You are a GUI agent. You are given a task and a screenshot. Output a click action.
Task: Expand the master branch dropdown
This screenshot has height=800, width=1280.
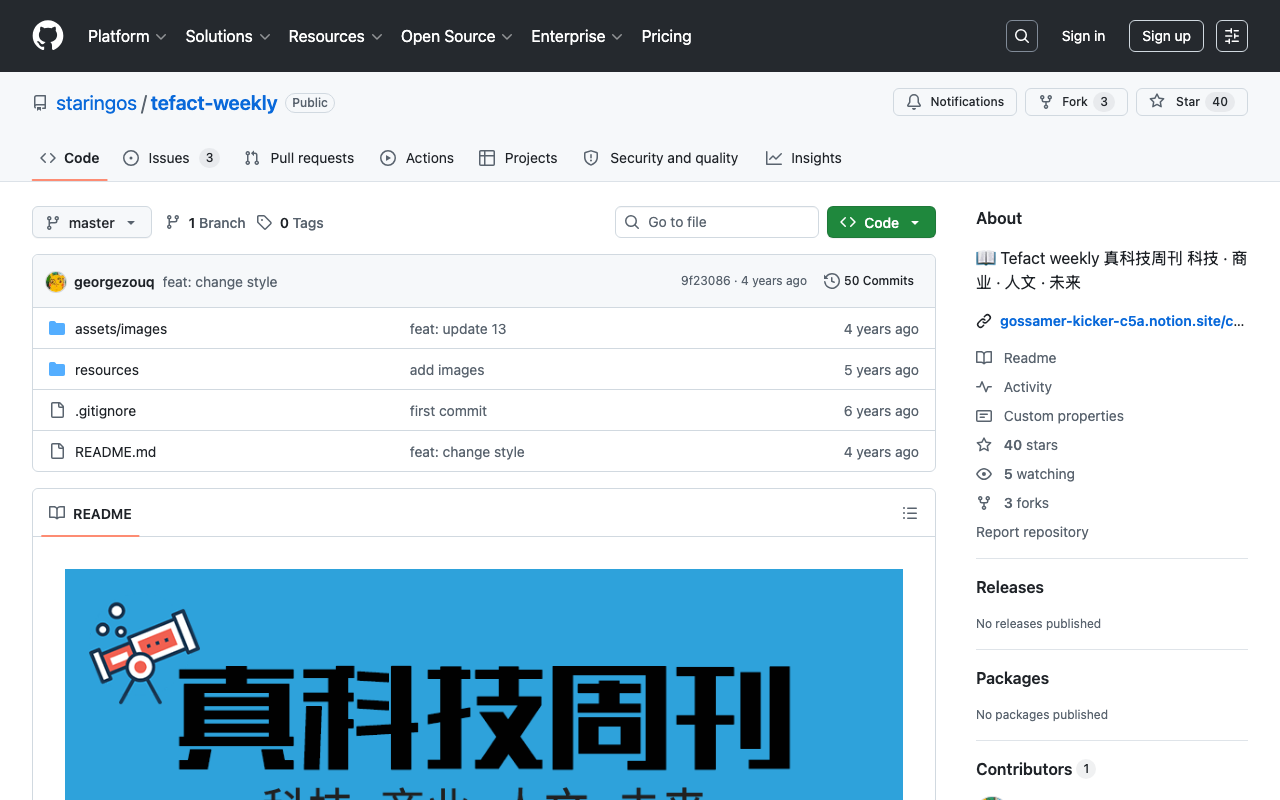coord(92,222)
